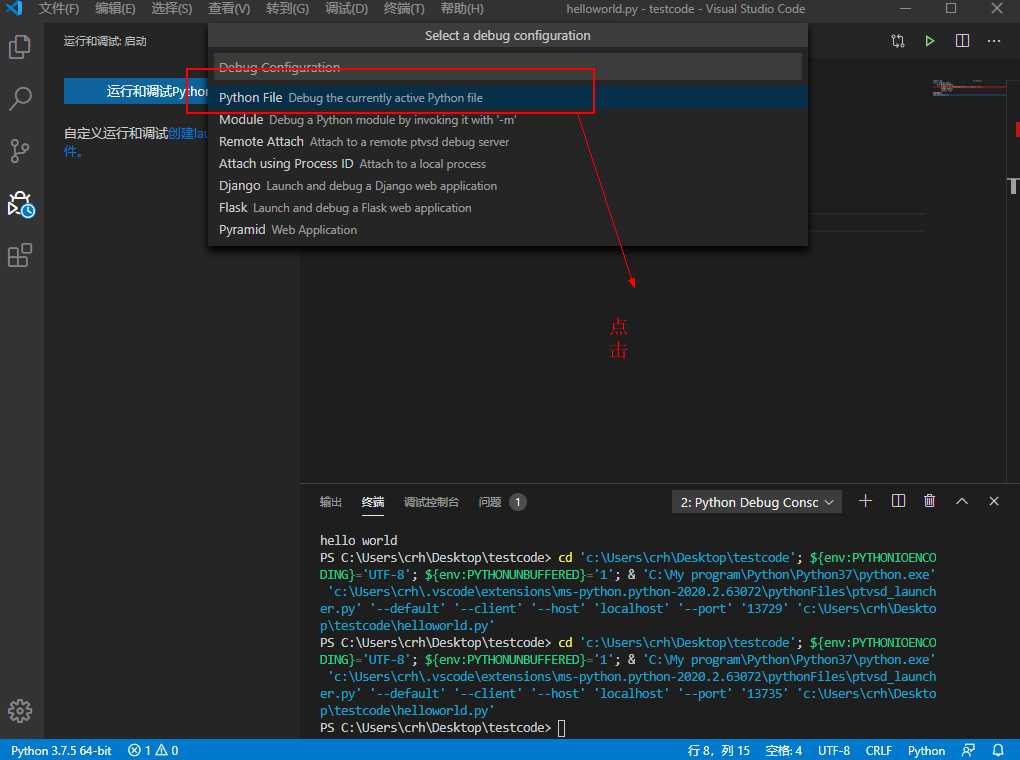Open the 文件(F) menu
The image size is (1020, 760).
tap(59, 8)
